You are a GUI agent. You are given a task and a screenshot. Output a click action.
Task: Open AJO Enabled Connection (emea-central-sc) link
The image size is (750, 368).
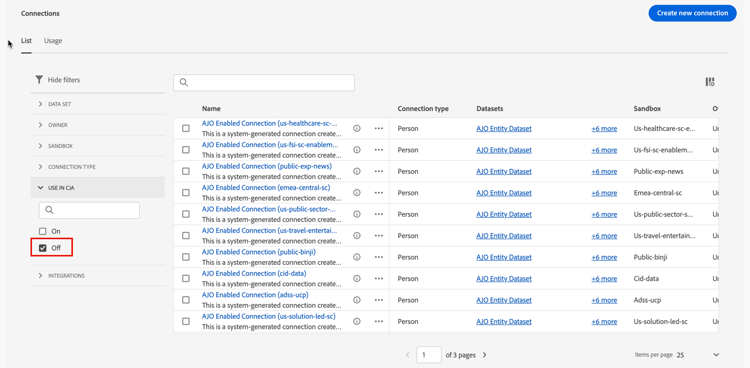266,188
